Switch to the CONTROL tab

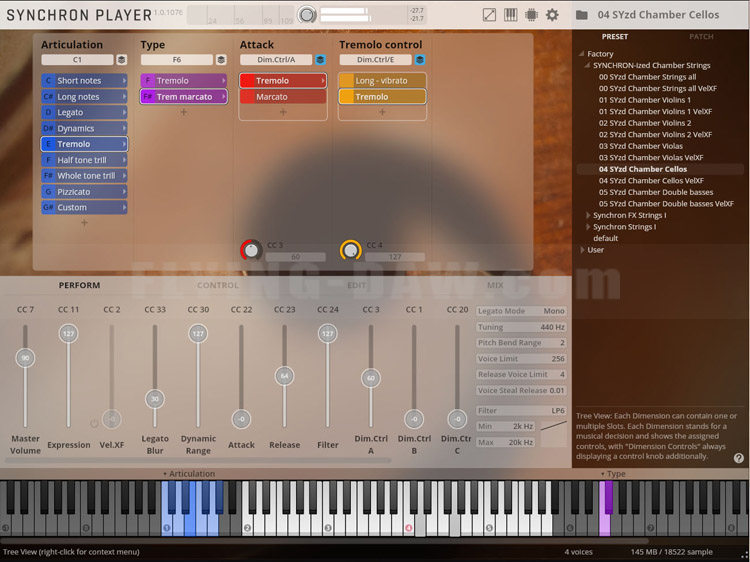tap(218, 285)
